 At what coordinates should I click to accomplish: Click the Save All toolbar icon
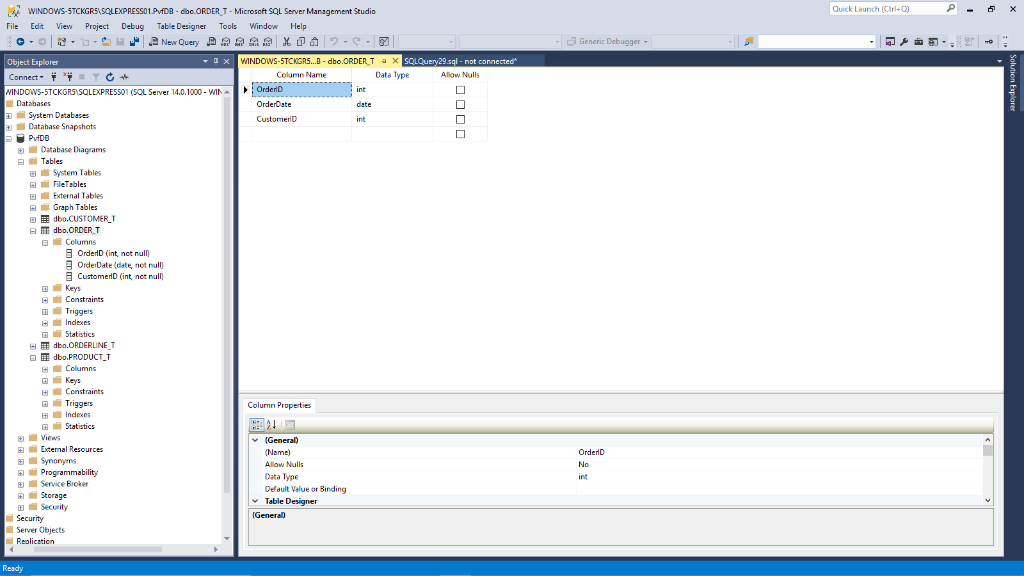point(134,42)
